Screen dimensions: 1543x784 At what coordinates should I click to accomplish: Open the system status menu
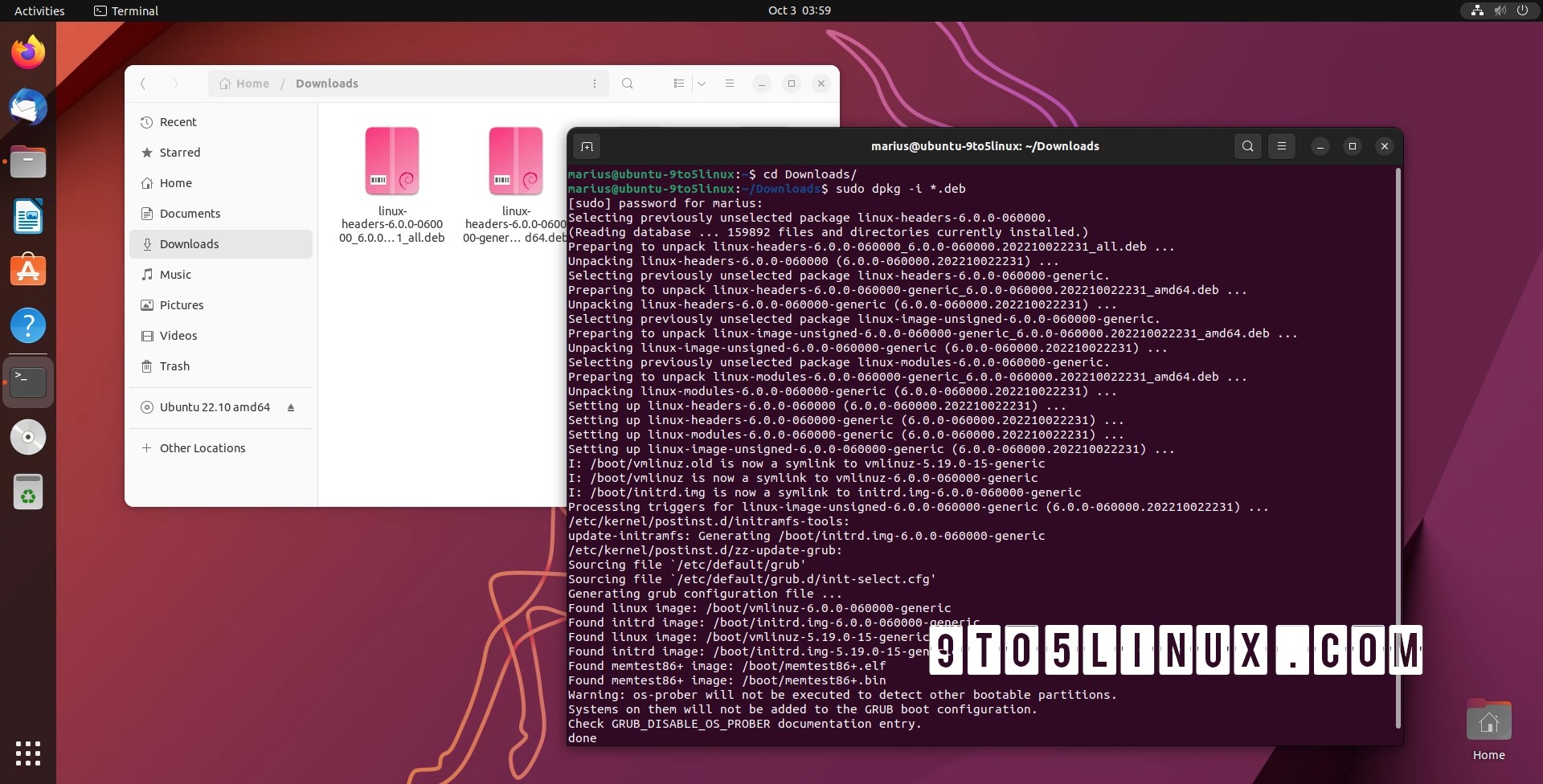coord(1500,10)
